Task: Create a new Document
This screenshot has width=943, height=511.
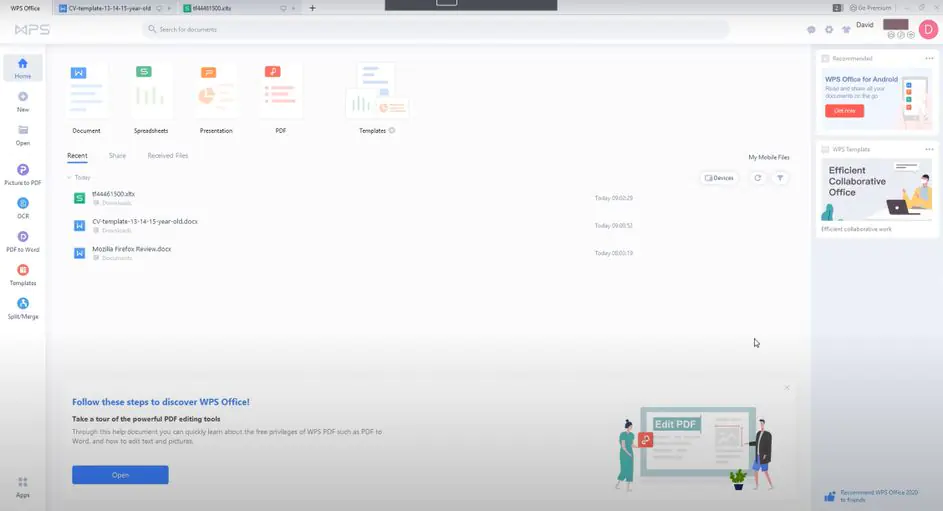Action: click(87, 98)
